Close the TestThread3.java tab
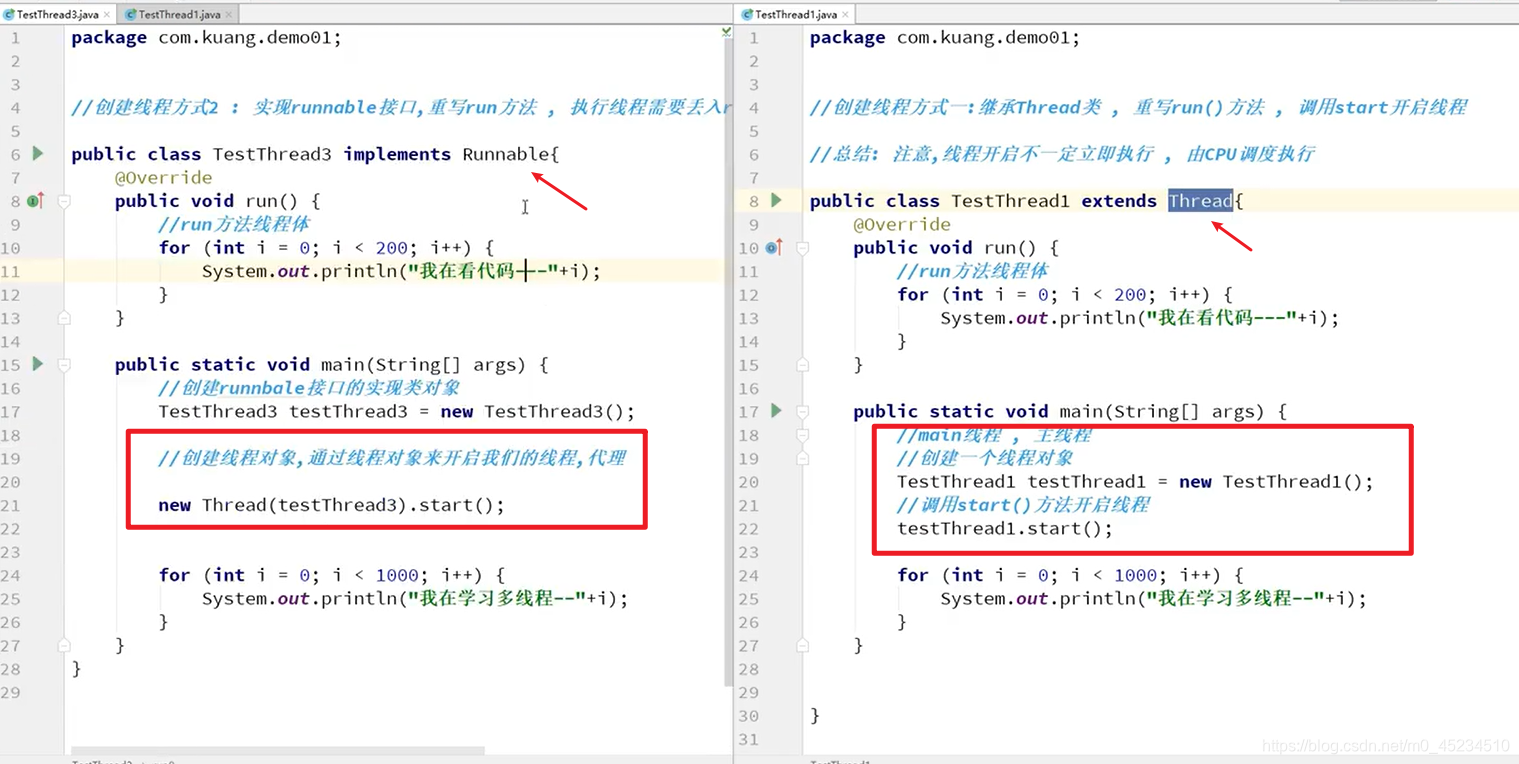Viewport: 1519px width, 764px height. point(107,15)
